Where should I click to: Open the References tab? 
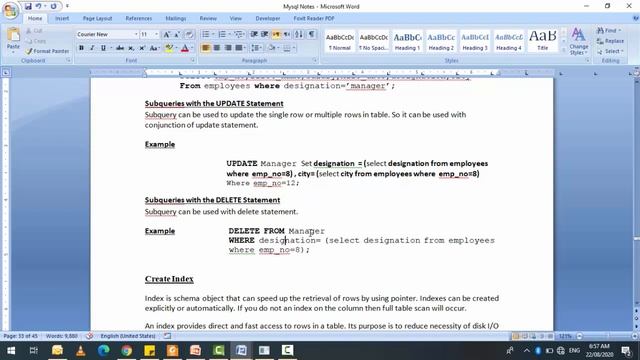click(138, 19)
